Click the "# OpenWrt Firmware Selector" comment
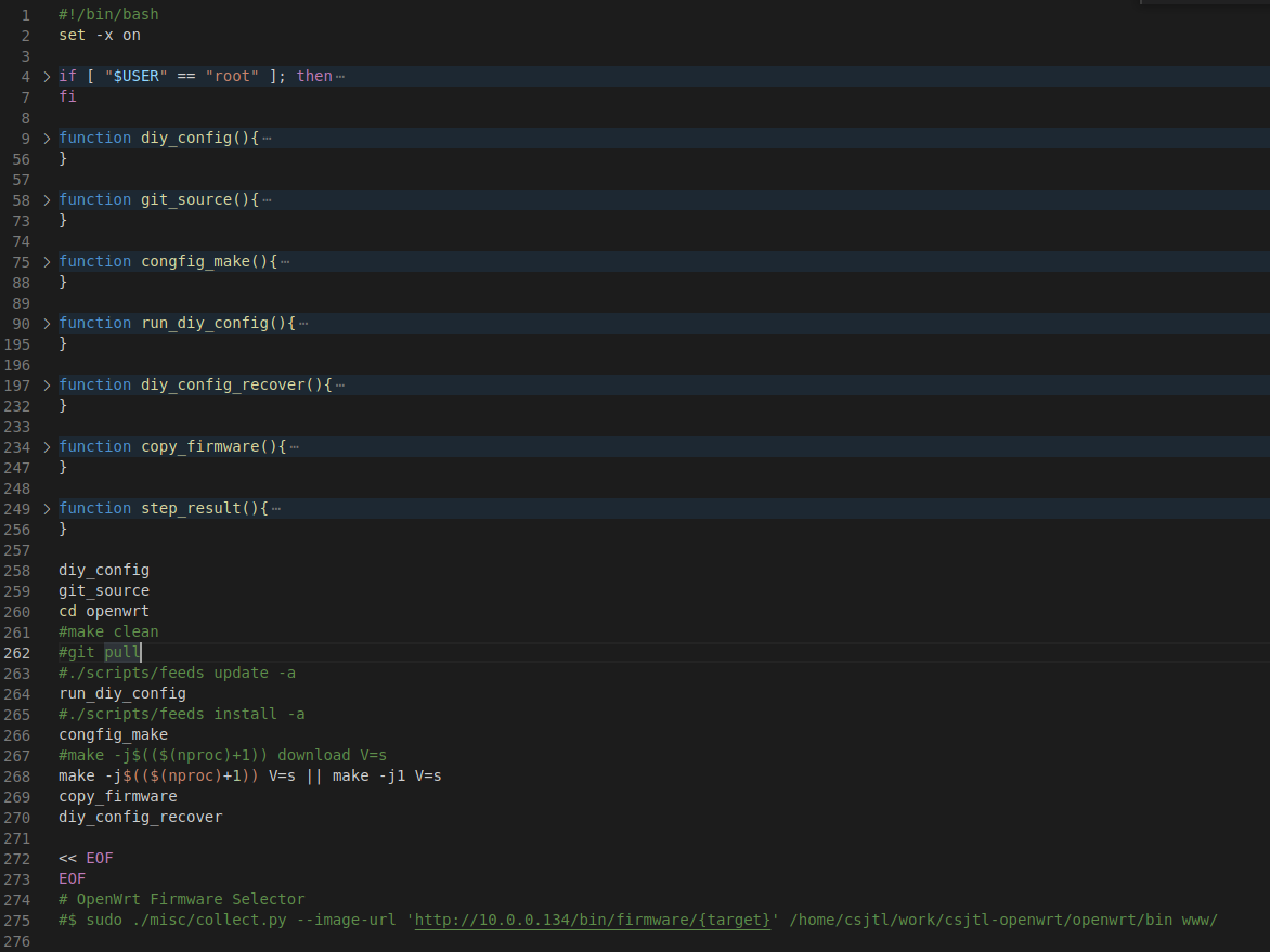The image size is (1270, 952). tap(182, 899)
